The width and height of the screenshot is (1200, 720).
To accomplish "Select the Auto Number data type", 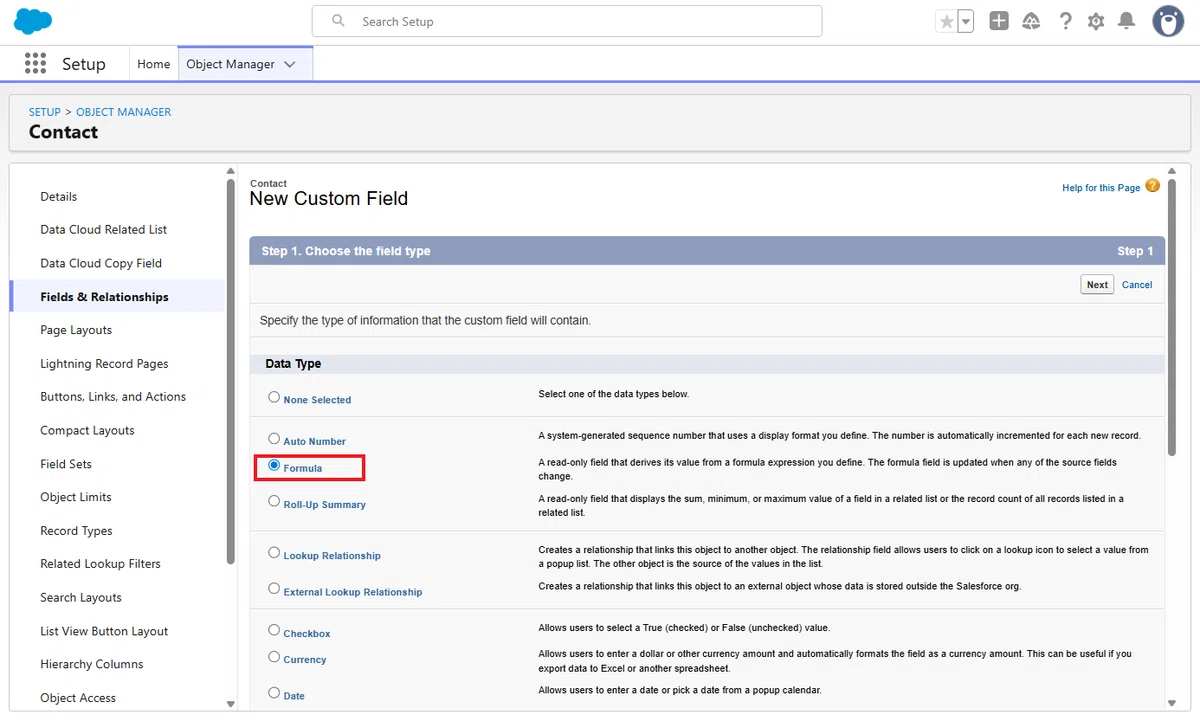I will pos(274,438).
